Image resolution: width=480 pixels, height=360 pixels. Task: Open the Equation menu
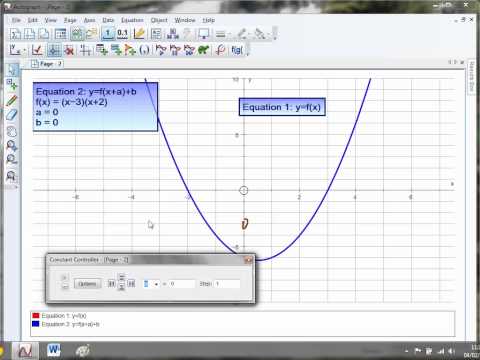point(132,20)
